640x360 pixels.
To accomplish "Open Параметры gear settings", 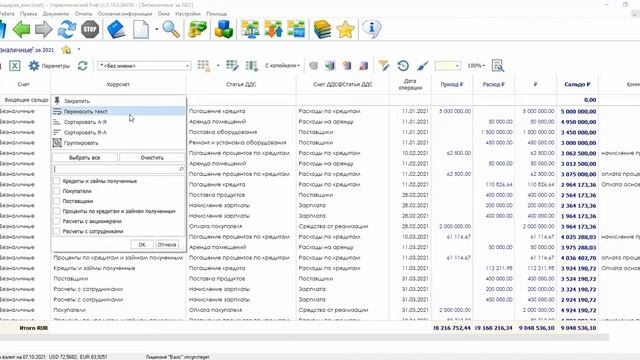I will click(49, 65).
